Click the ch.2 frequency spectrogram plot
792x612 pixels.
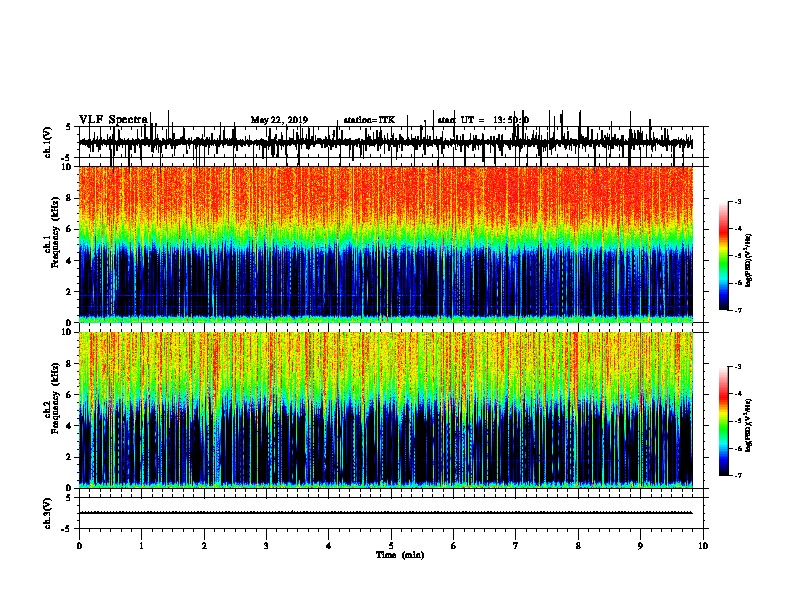[386, 410]
